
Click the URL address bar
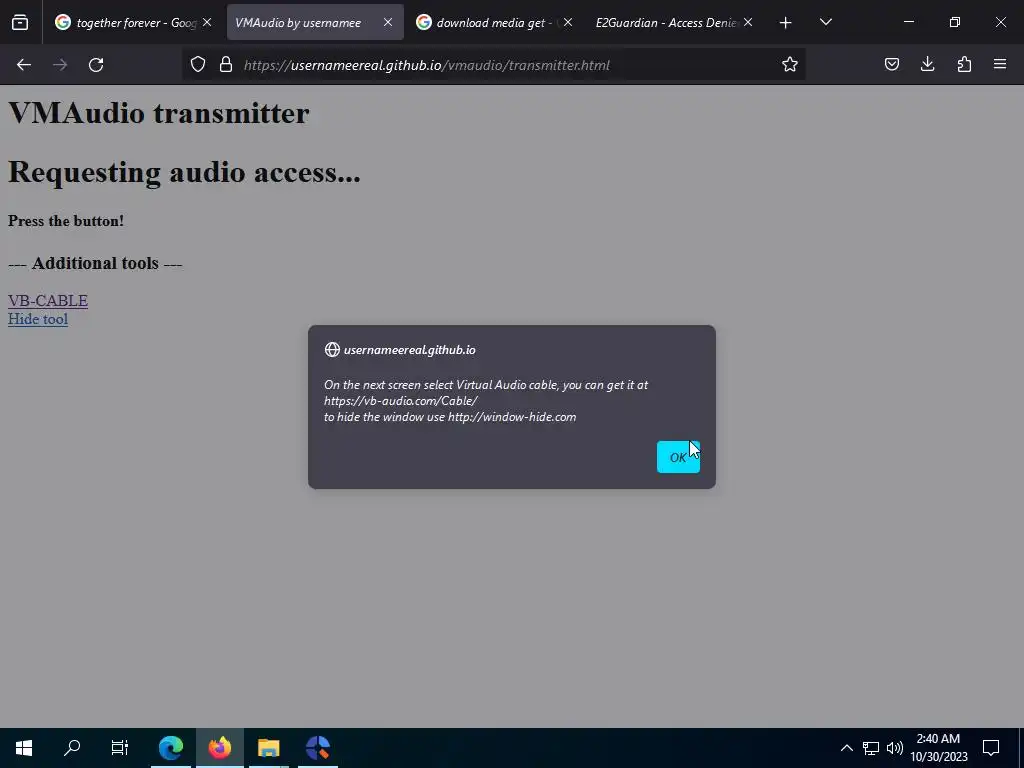[493, 65]
